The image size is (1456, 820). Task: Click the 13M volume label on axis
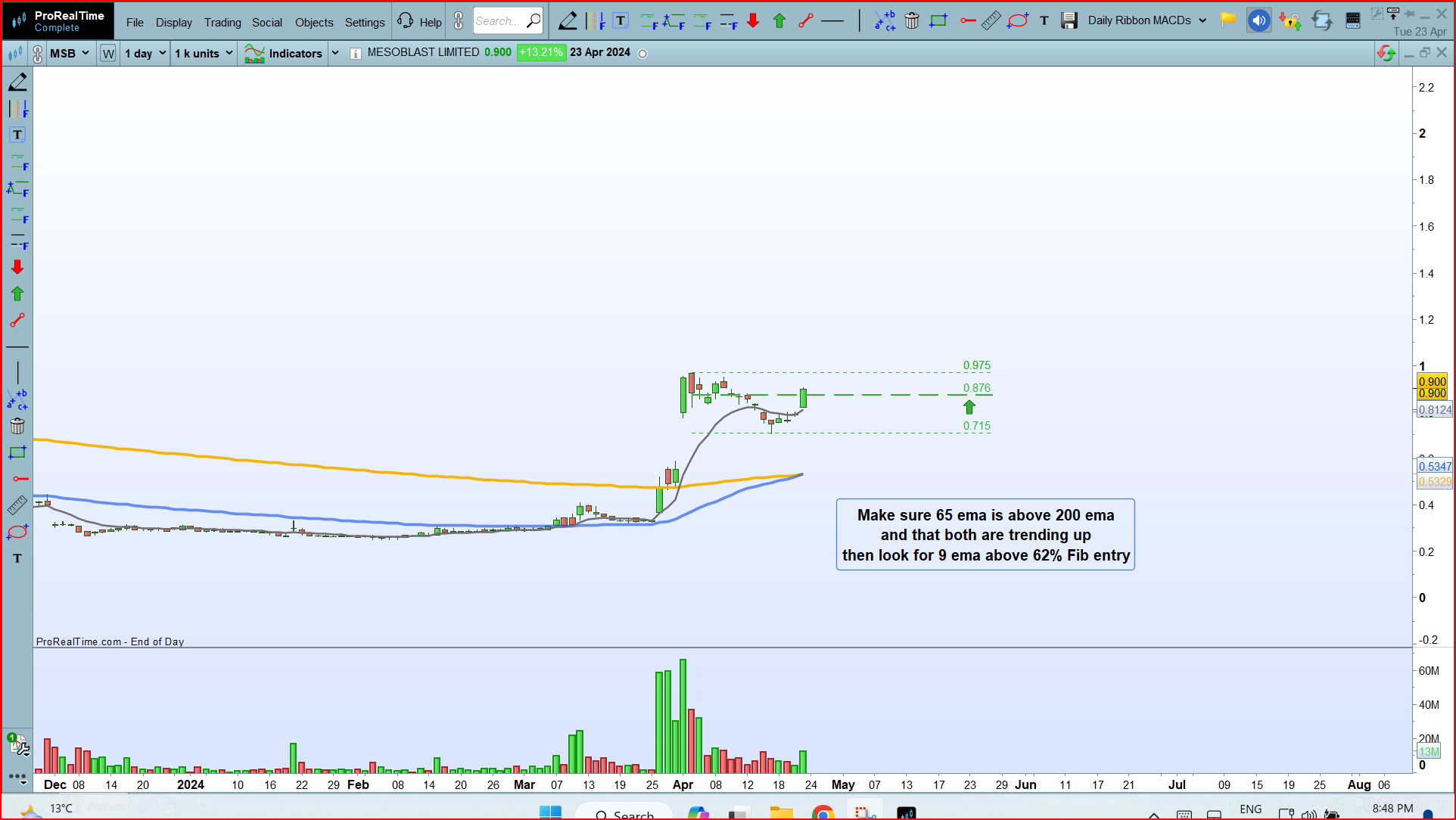click(1429, 752)
